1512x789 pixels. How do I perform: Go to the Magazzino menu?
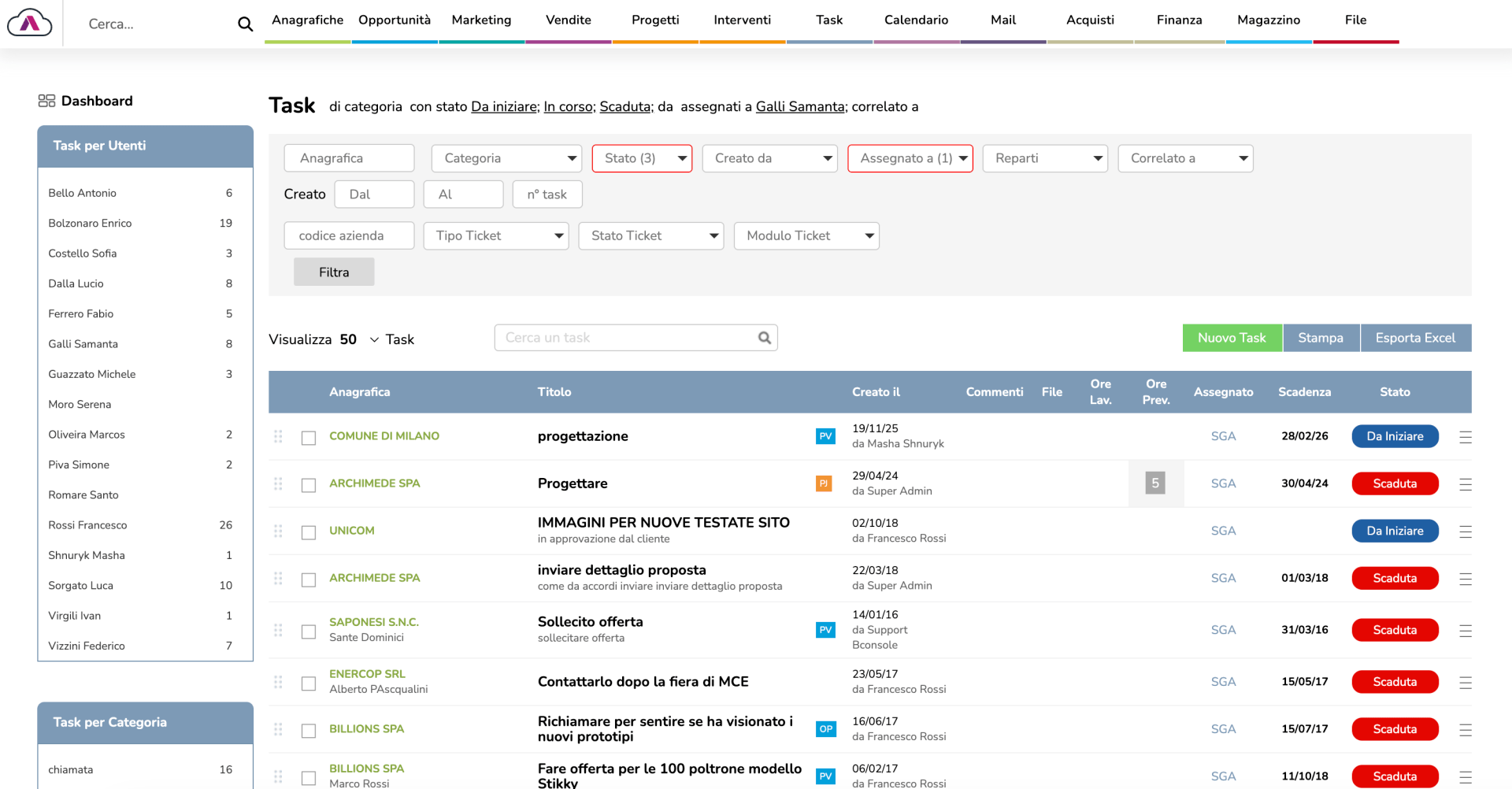tap(1268, 20)
